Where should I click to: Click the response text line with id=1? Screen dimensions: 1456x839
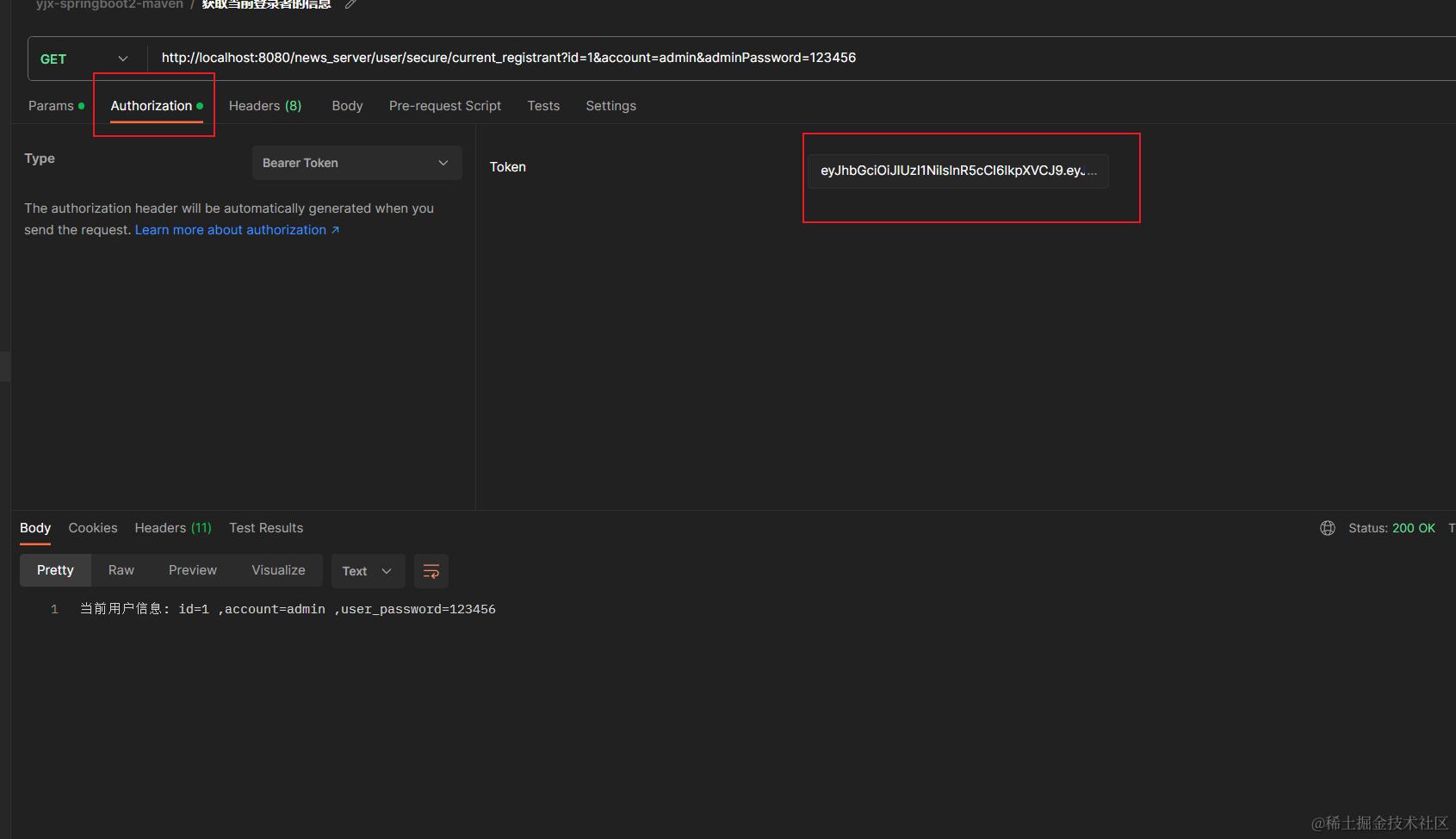click(288, 609)
